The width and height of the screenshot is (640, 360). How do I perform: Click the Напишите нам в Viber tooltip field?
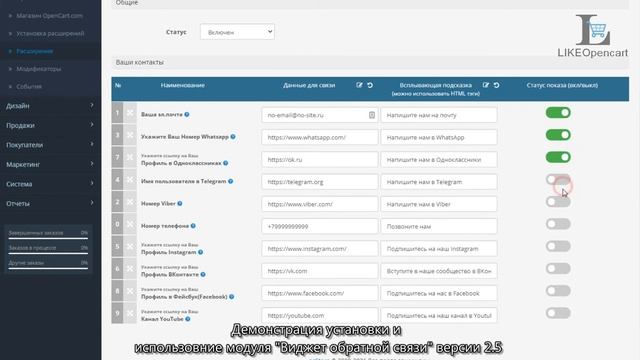(x=439, y=204)
